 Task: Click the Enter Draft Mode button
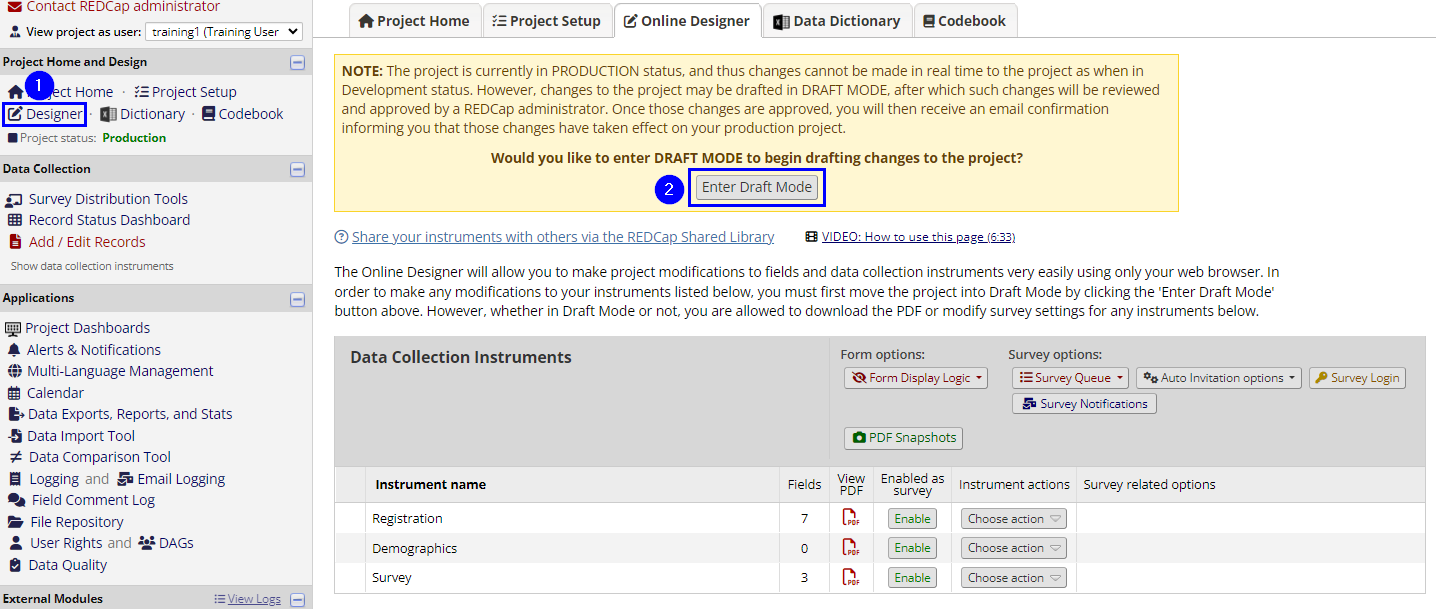pos(757,187)
